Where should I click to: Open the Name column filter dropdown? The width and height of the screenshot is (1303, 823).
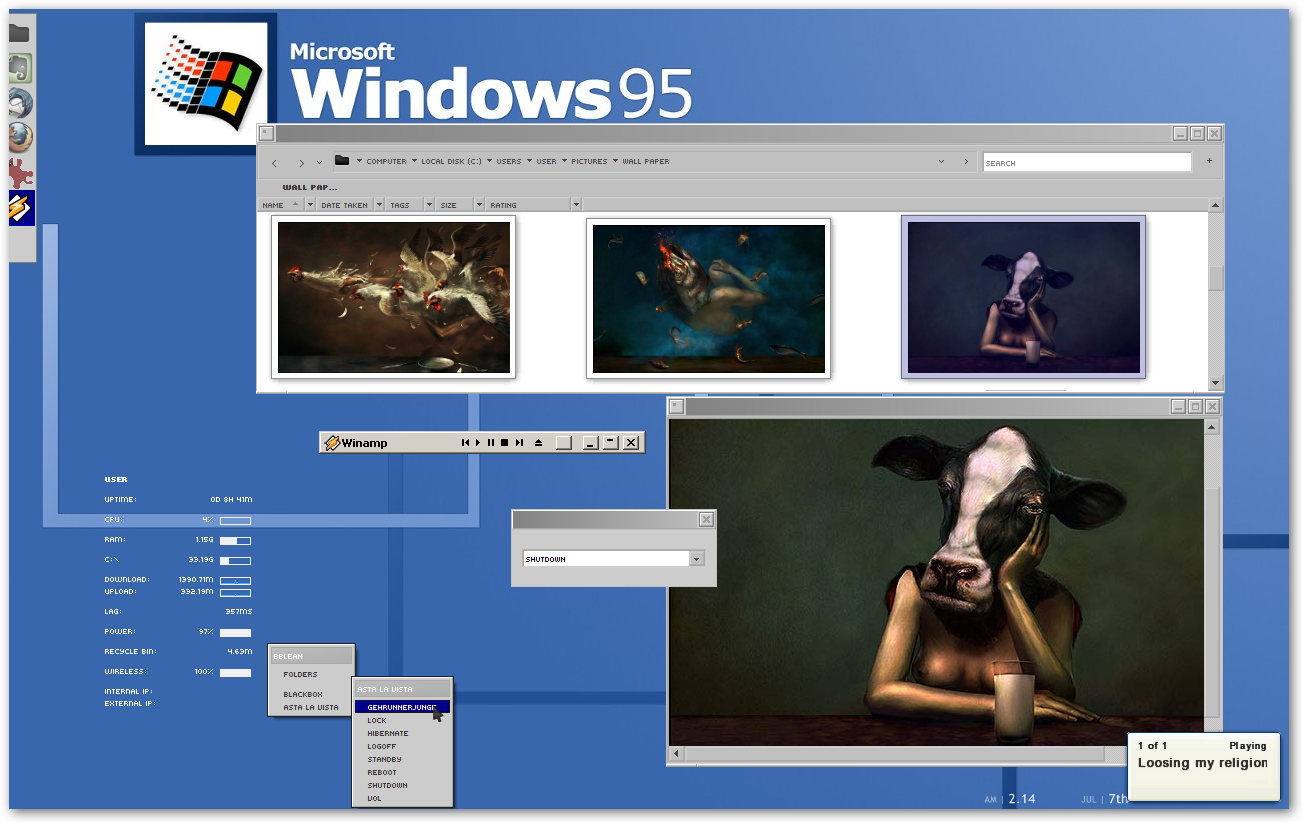(310, 205)
